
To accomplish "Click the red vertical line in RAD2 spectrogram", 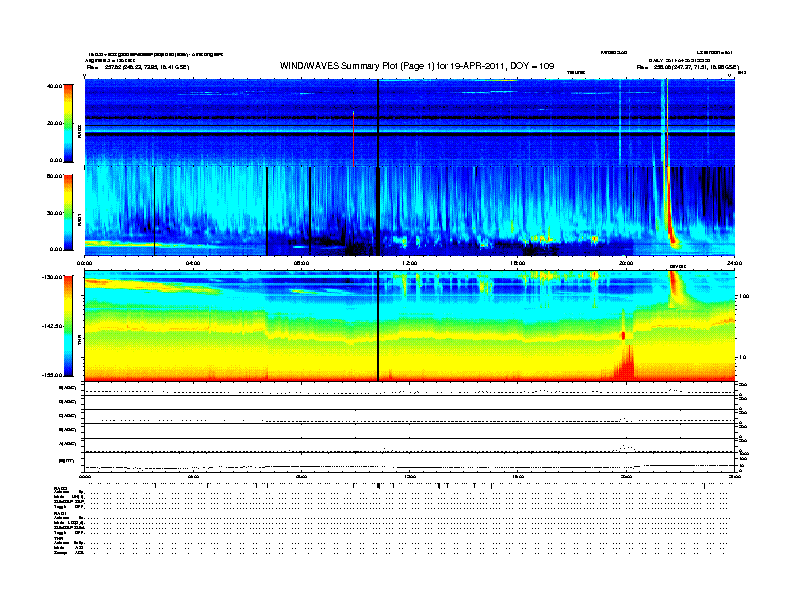I will click(354, 139).
